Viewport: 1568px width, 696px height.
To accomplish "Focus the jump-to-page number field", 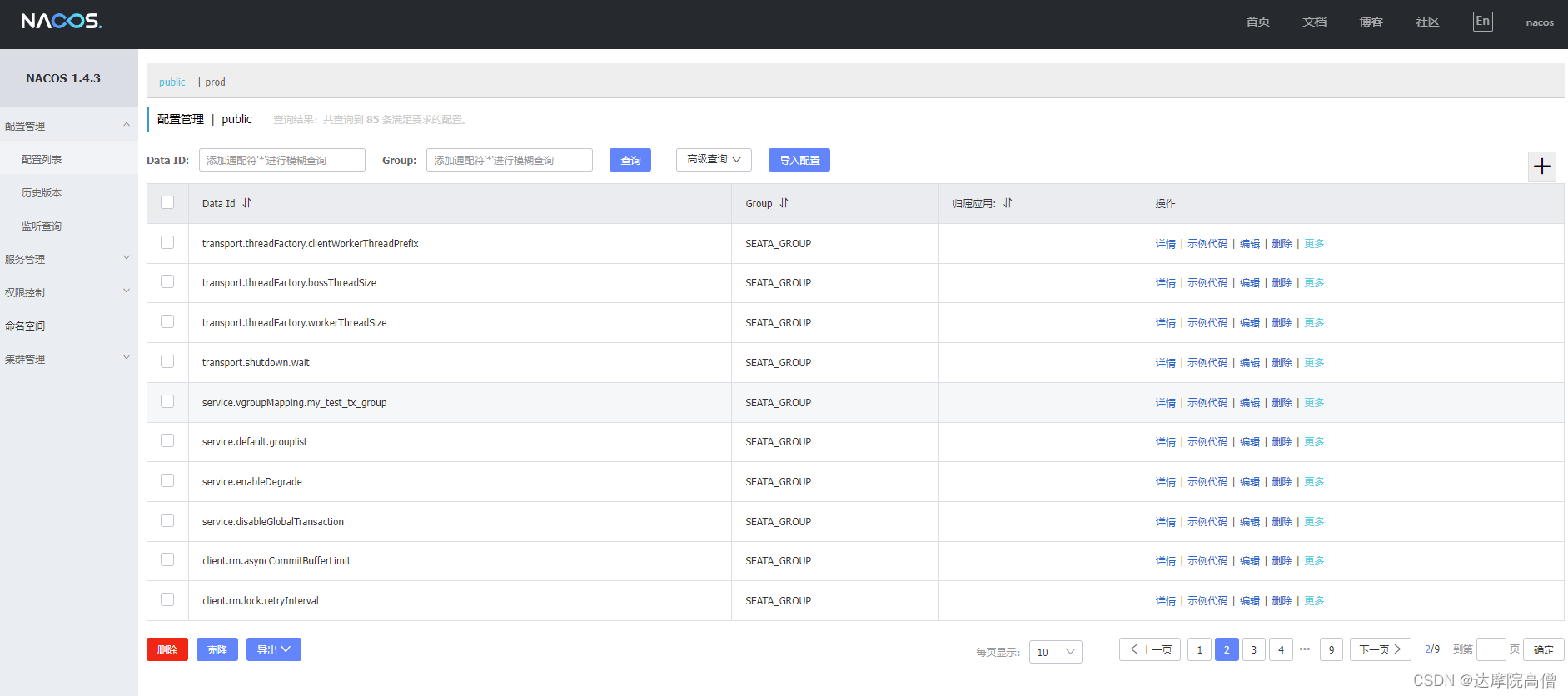I will 1491,649.
